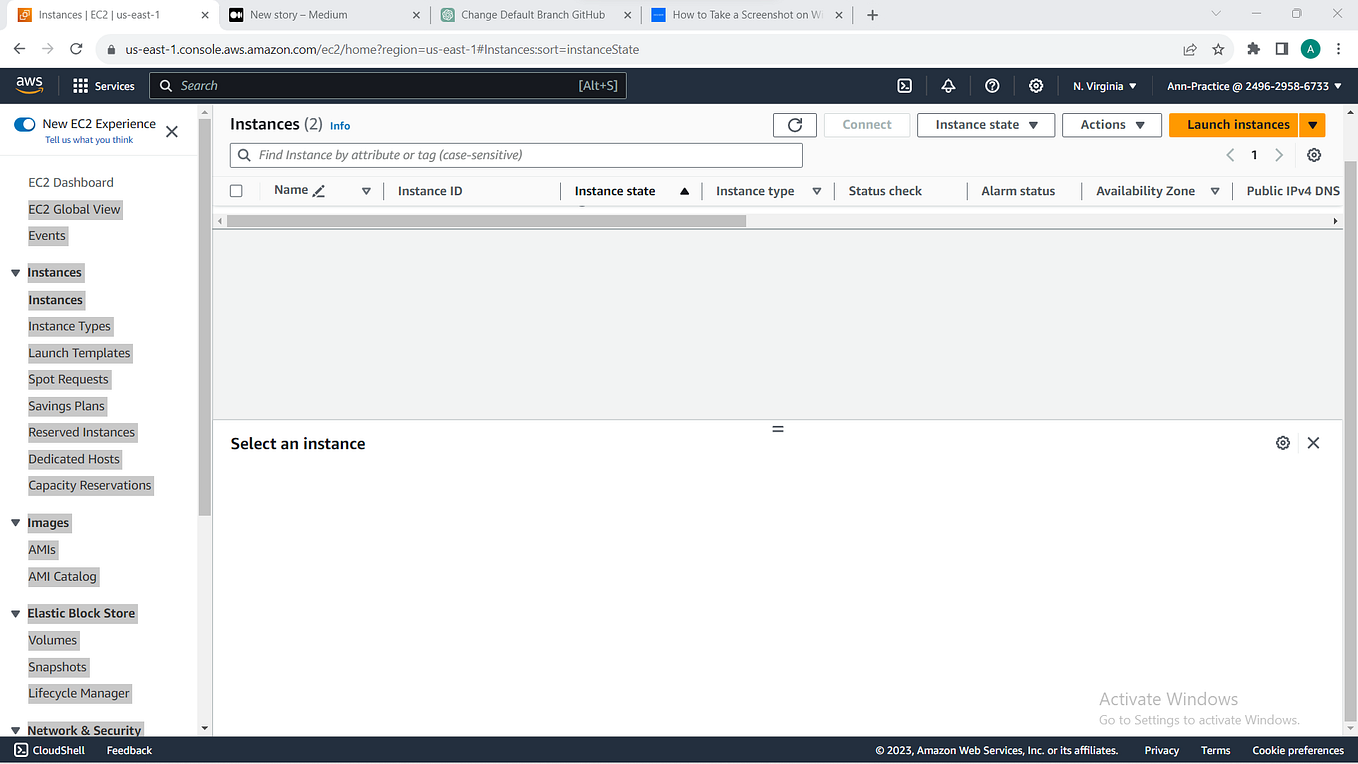Open the AWS help question-mark icon

click(992, 85)
